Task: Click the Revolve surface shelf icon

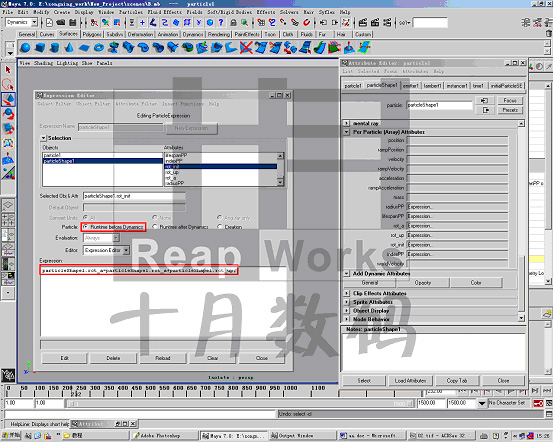Action: point(113,47)
